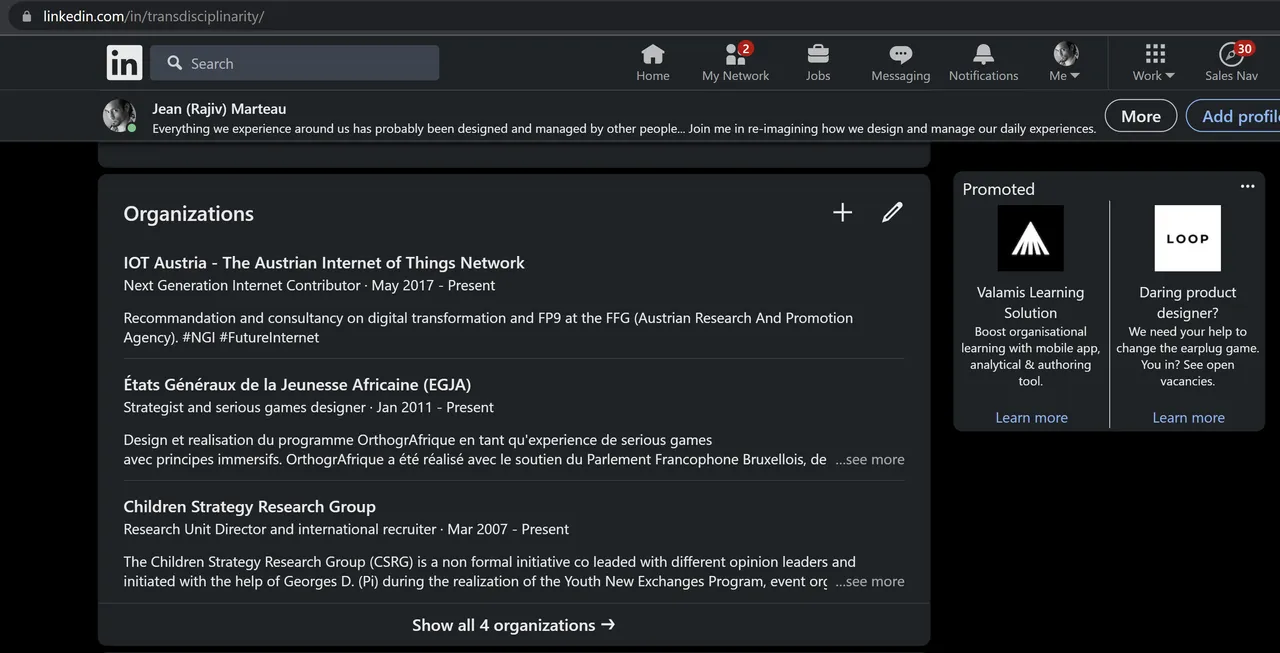Click the search magnifier icon

coord(174,63)
